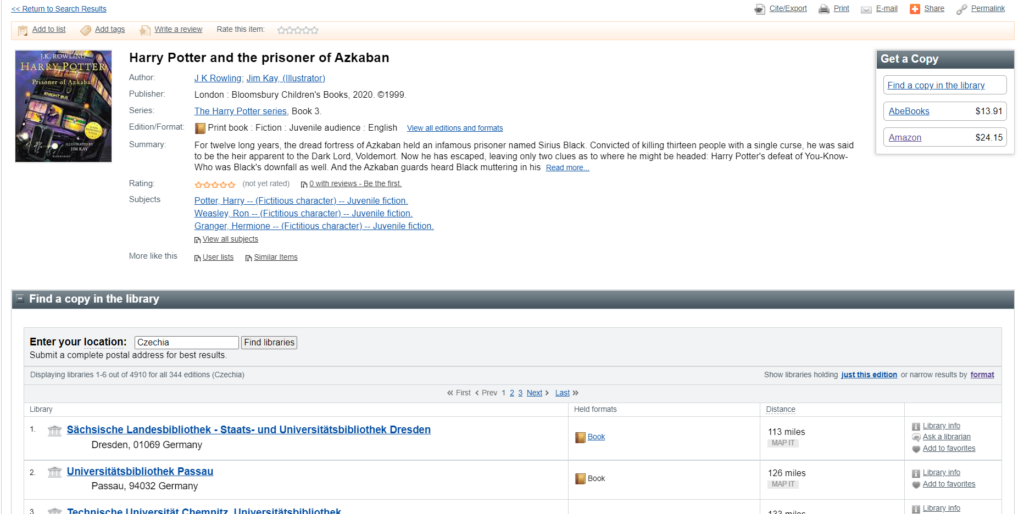Open the Permalink link
Image resolution: width=1024 pixels, height=514 pixels.
(987, 8)
